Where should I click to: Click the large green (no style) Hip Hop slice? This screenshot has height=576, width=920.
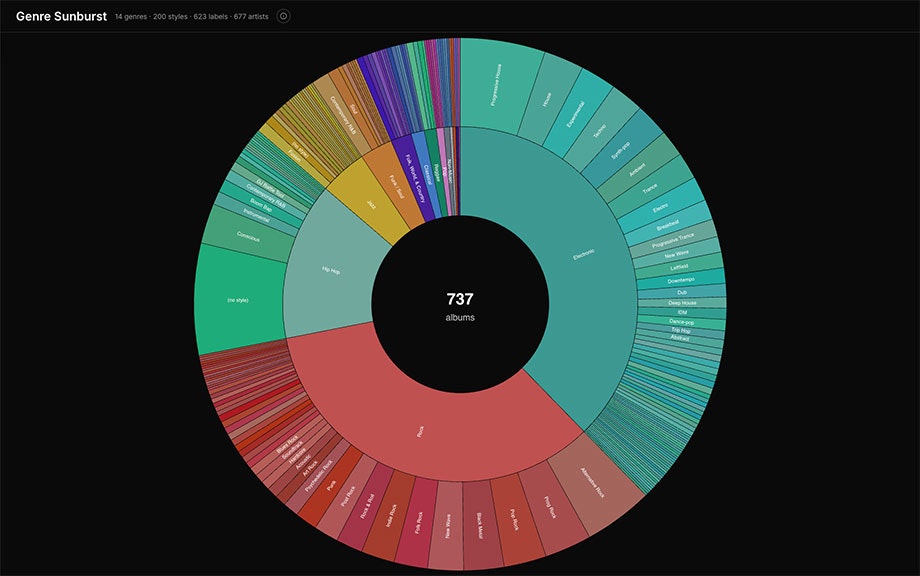[238, 300]
